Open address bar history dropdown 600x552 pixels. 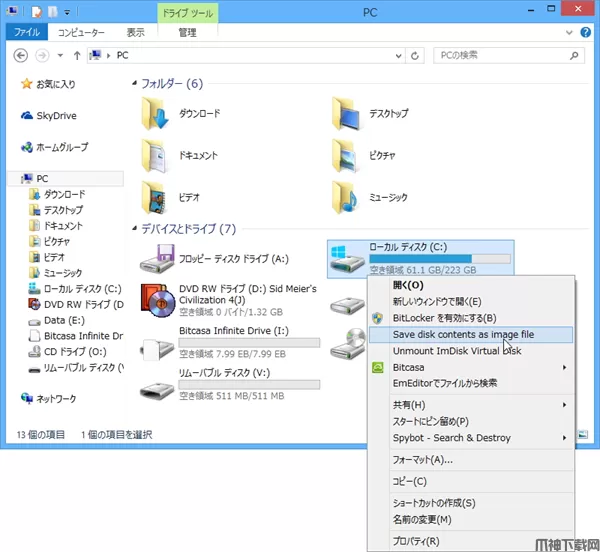398,55
